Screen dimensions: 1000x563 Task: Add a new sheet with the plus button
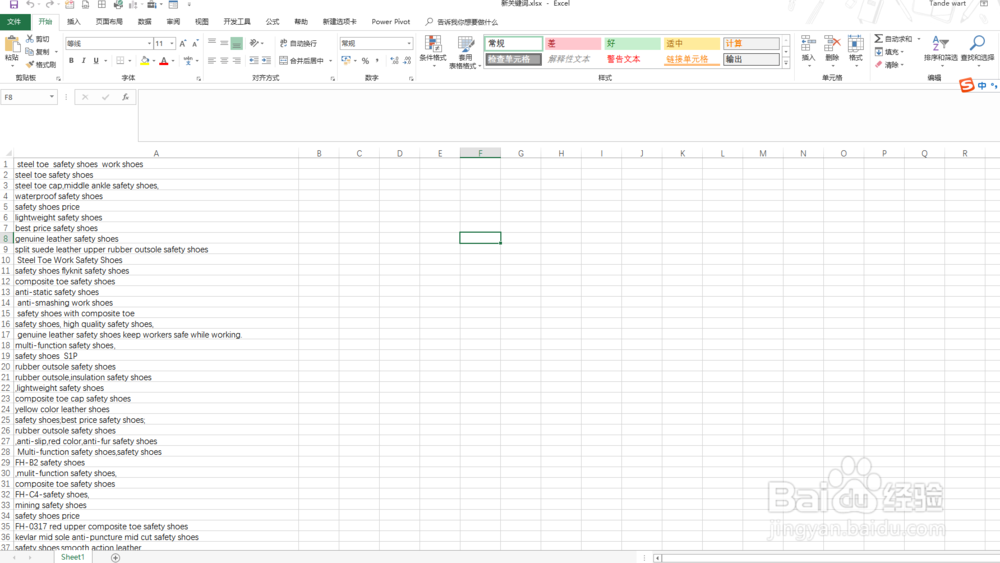(x=115, y=558)
